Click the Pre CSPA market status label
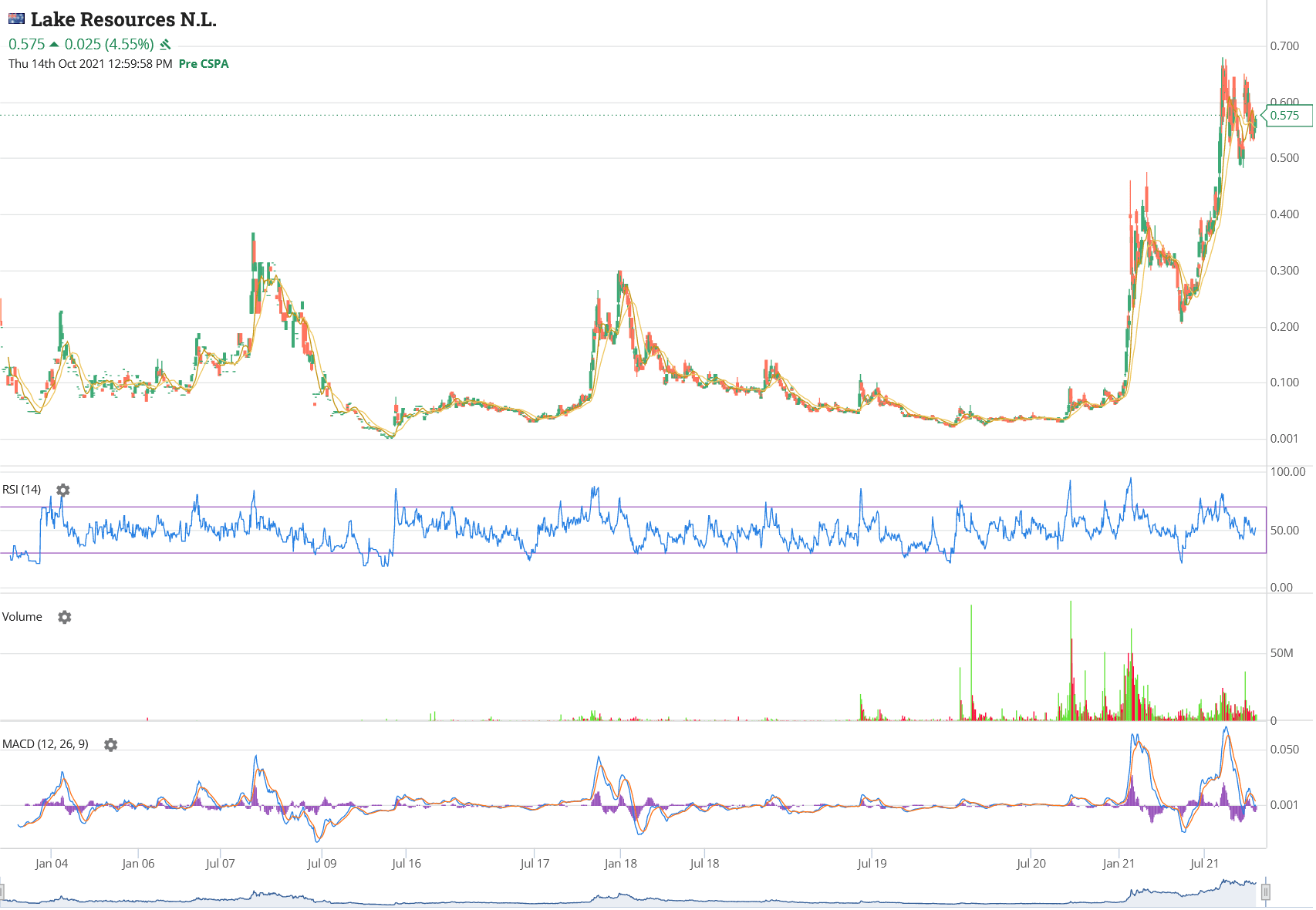1316x910 pixels. [x=204, y=64]
